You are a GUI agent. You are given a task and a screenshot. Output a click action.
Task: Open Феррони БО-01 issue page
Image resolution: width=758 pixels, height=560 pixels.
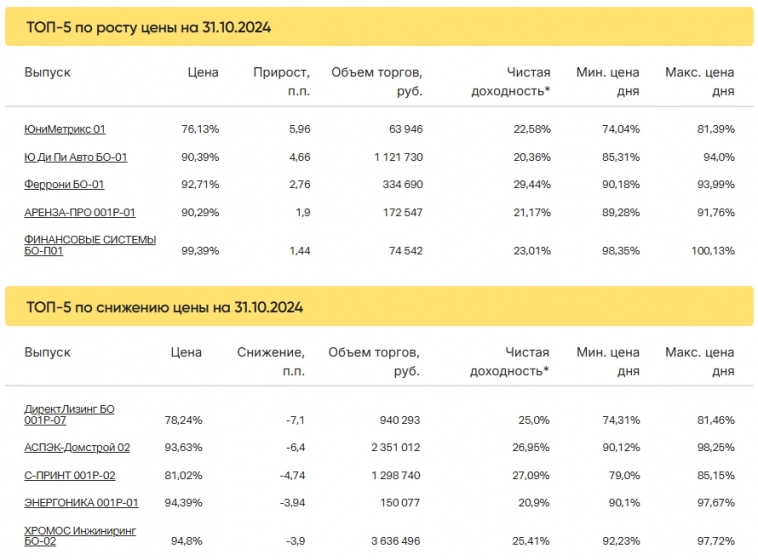(64, 185)
